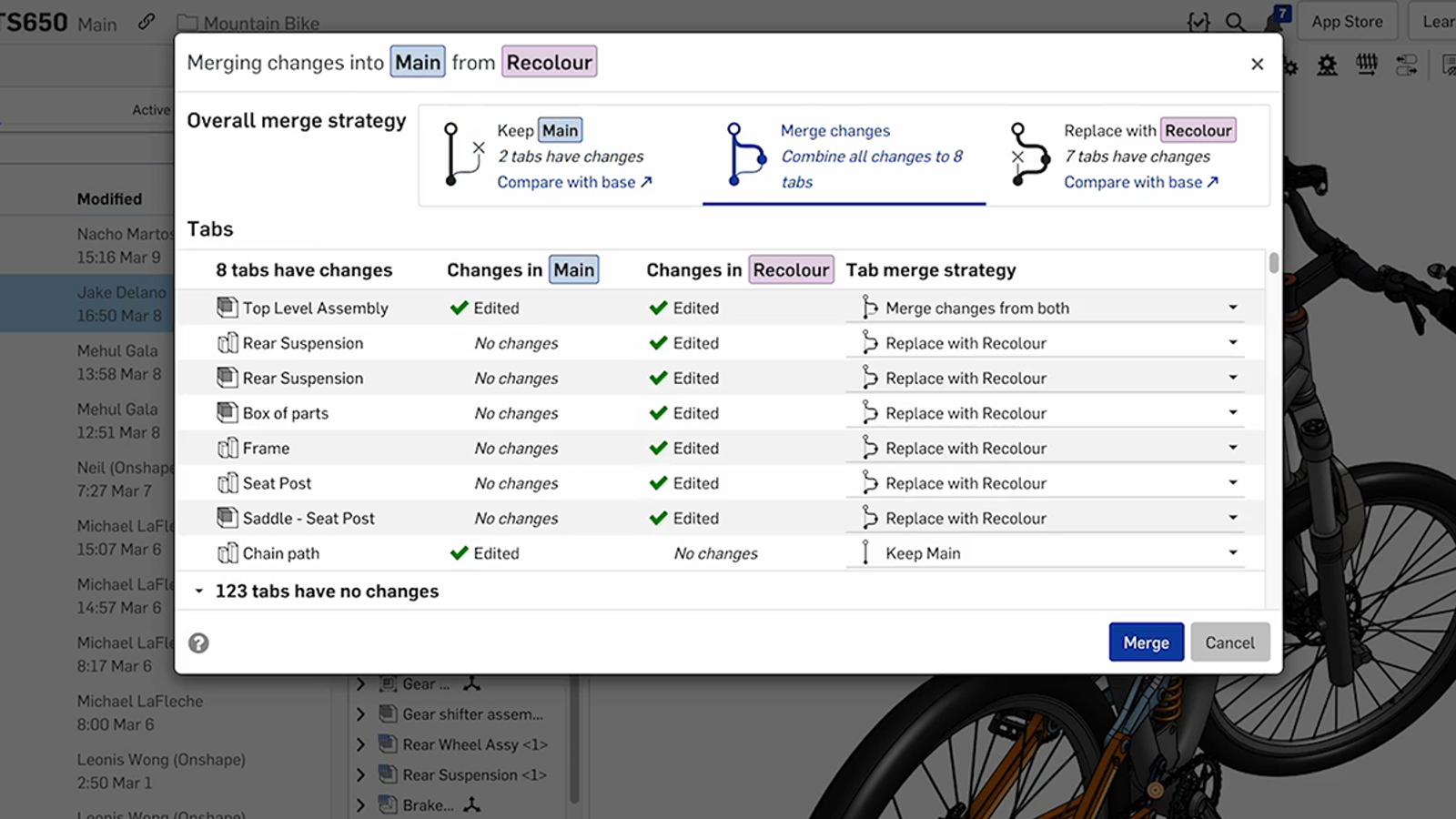Click the FeatureScript curly-braces icon in the top bar

1198,22
